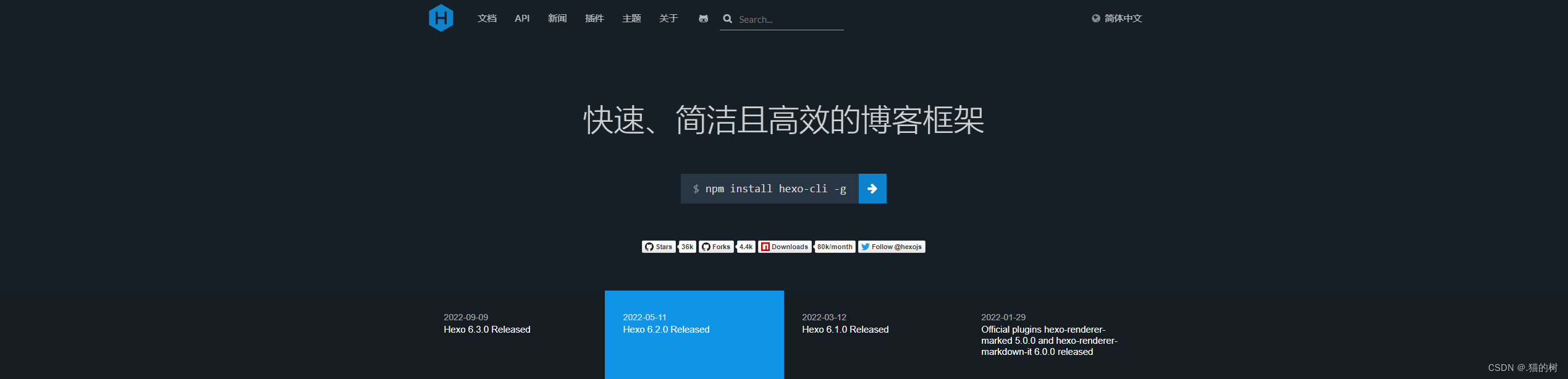Open the GitHub cat icon link
The image size is (1568, 379).
[x=703, y=19]
